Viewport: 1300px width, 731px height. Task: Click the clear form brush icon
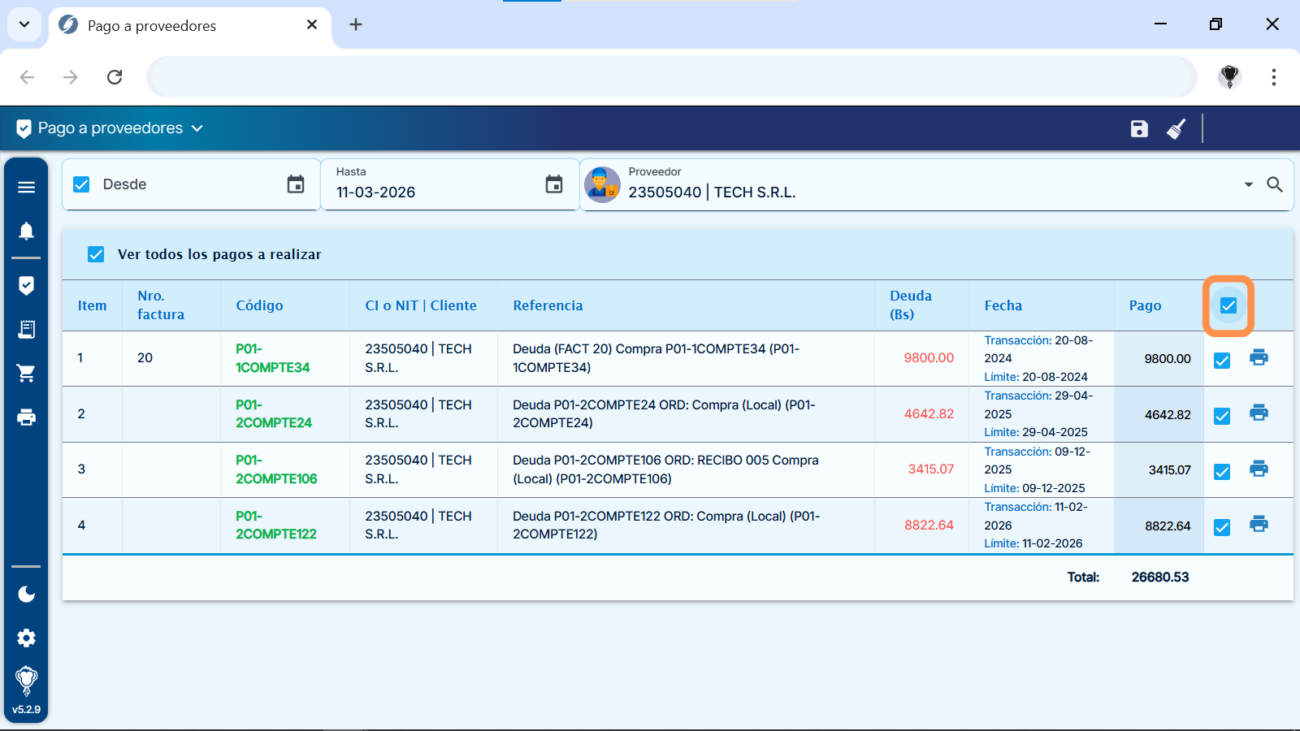click(1176, 129)
